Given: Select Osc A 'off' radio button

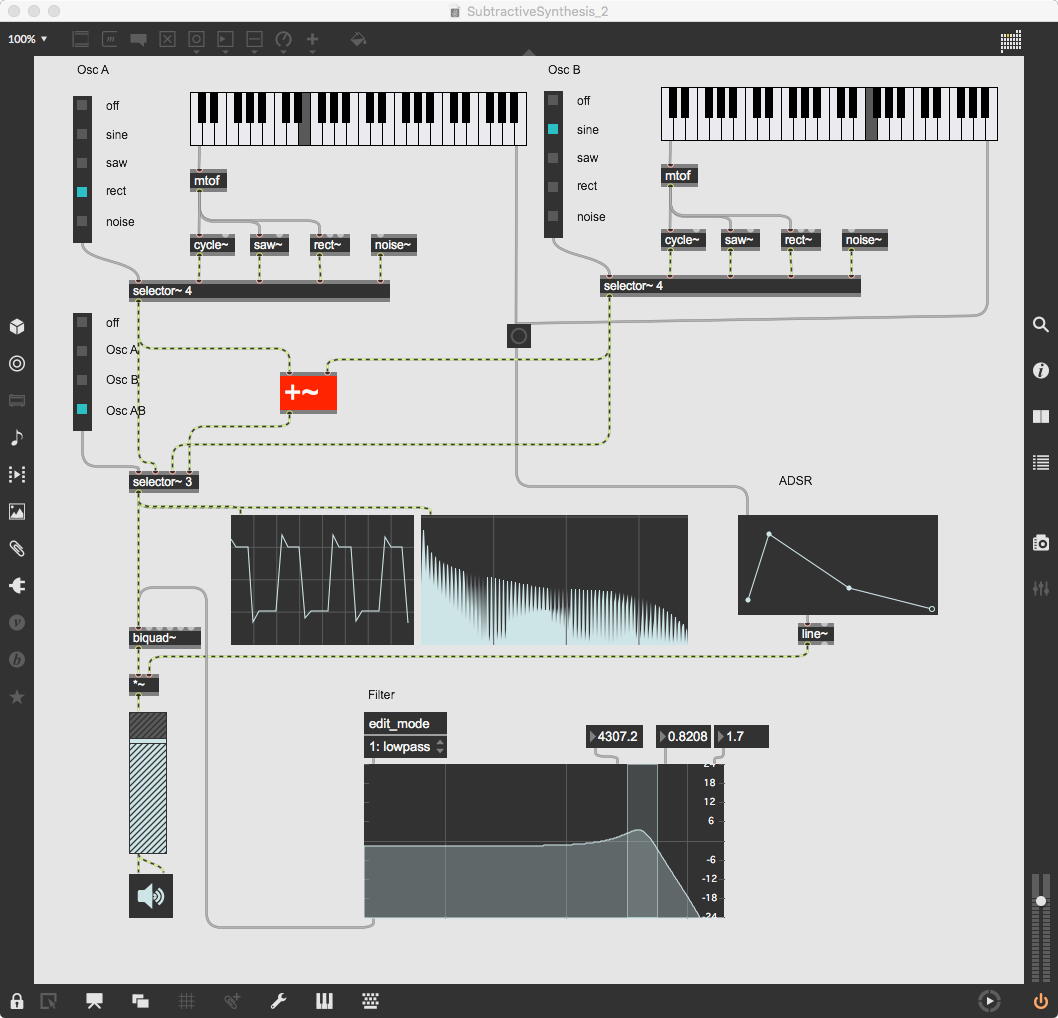Looking at the screenshot, I should coord(82,105).
